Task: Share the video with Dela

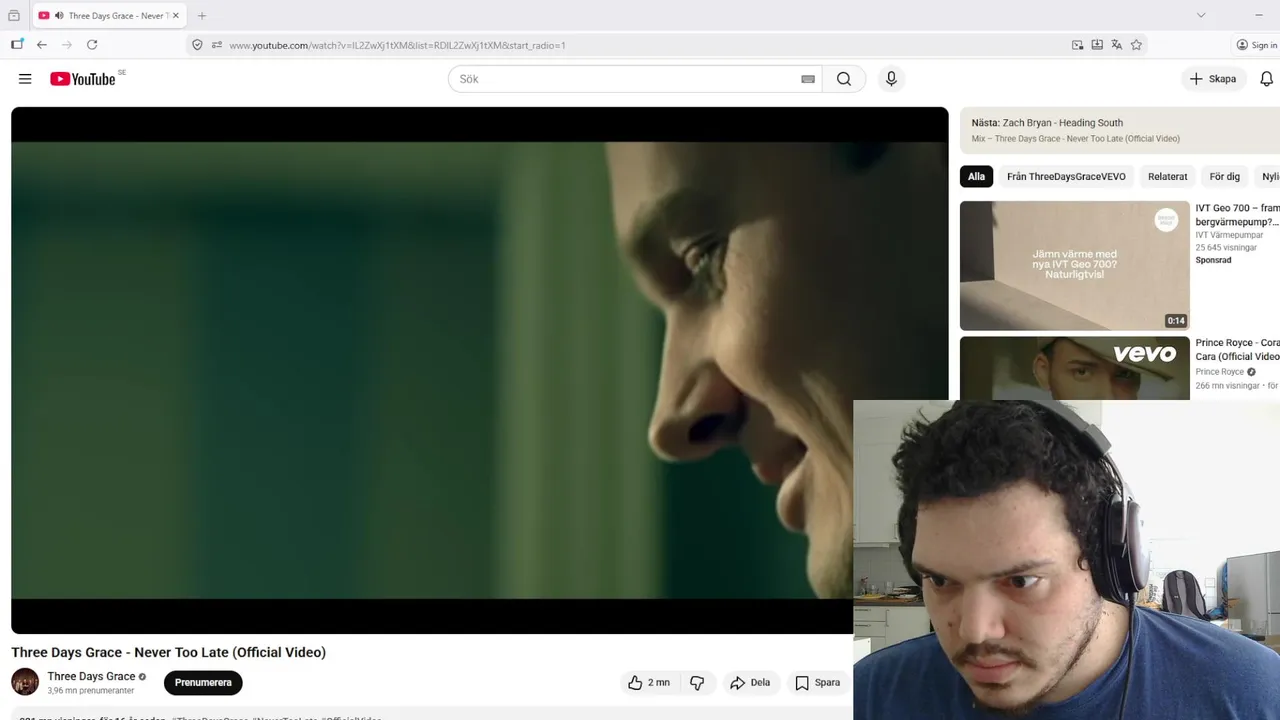Action: pyautogui.click(x=750, y=683)
